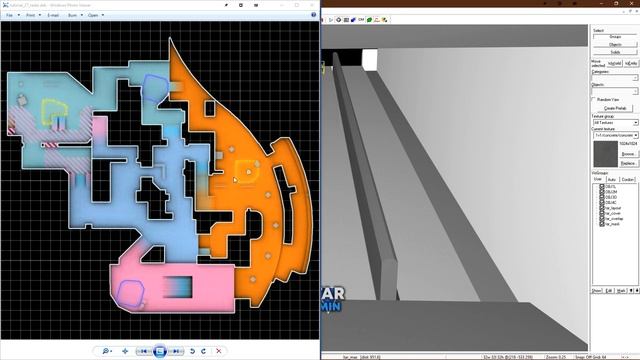Image resolution: width=640 pixels, height=360 pixels.
Task: Open the Texture group dropdown
Action: tap(636, 122)
